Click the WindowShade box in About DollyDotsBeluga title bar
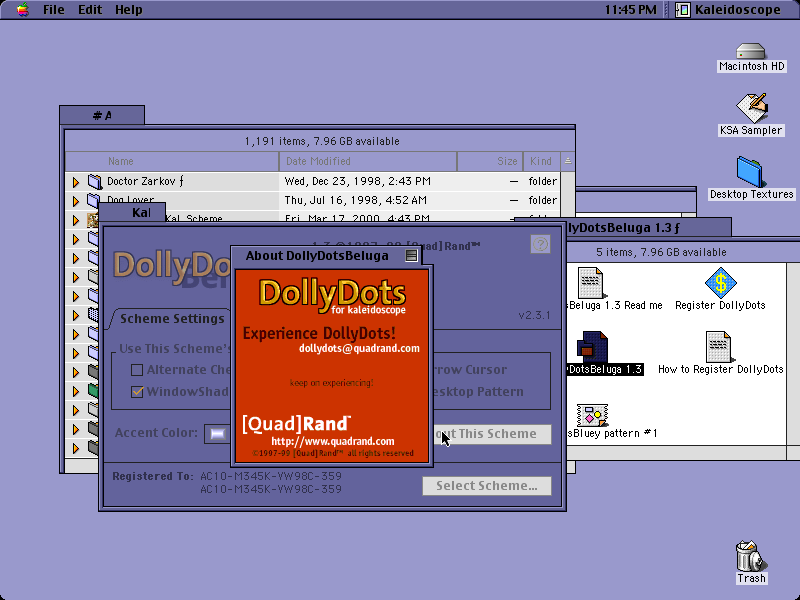 click(x=411, y=256)
